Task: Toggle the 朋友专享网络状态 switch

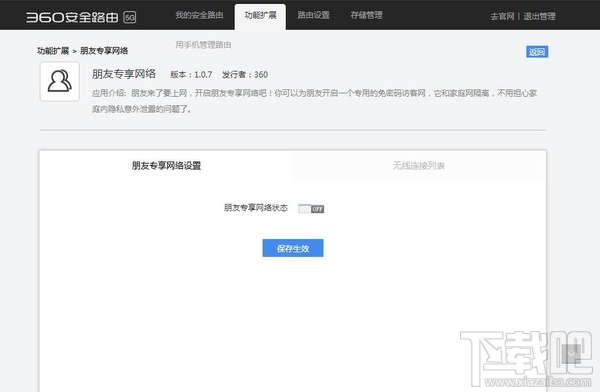Action: pos(311,209)
